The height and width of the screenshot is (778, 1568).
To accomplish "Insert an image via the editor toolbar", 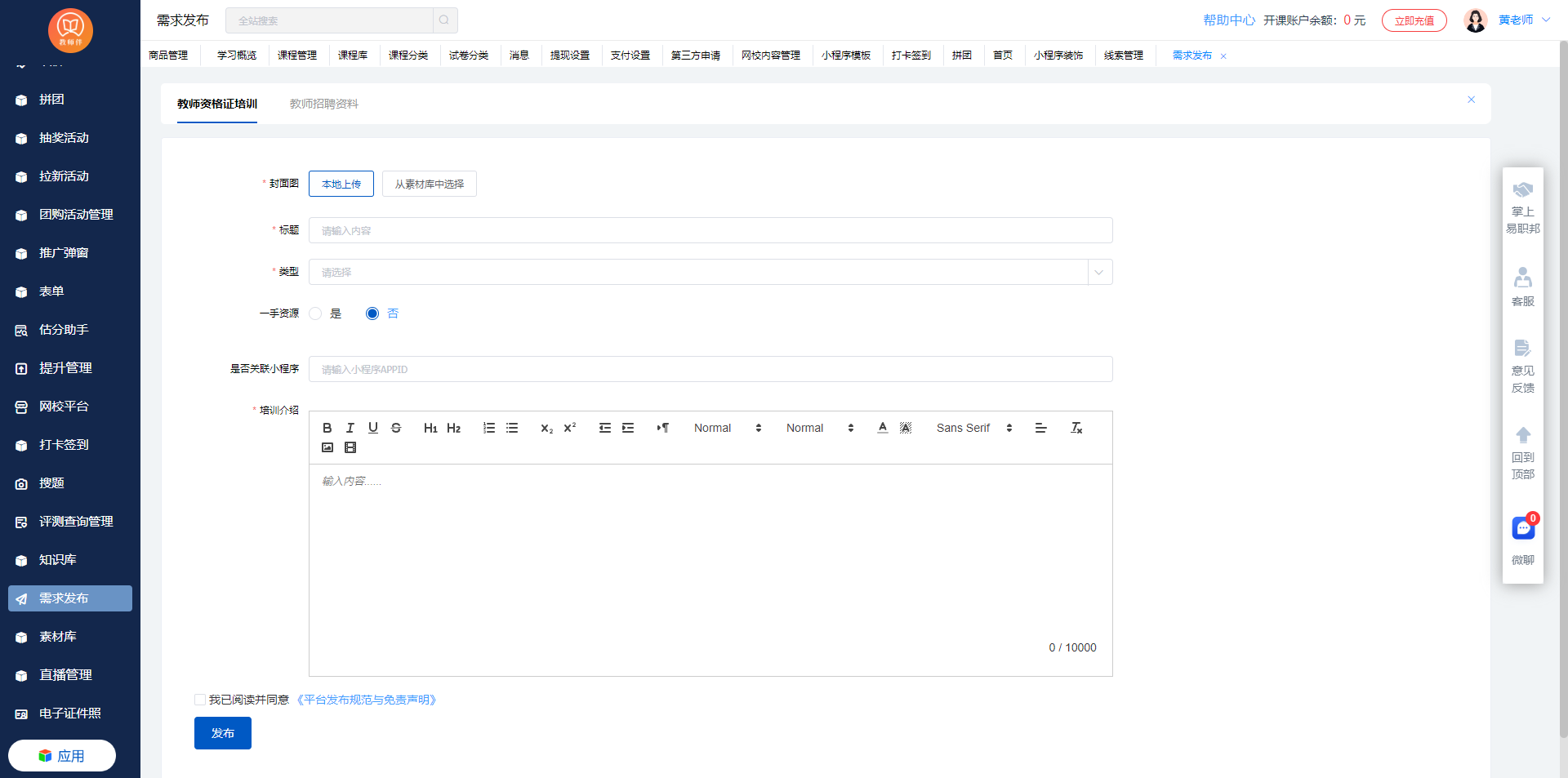I will [327, 447].
